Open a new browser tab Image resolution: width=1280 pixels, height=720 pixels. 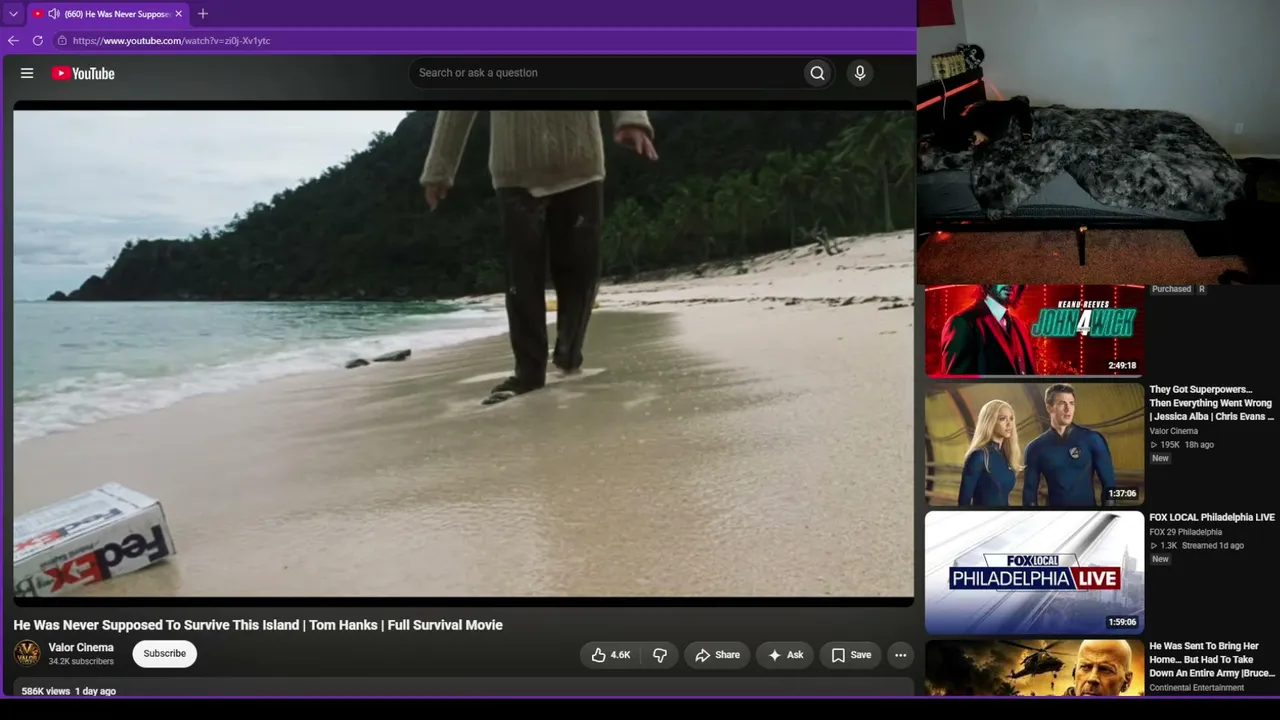[203, 14]
